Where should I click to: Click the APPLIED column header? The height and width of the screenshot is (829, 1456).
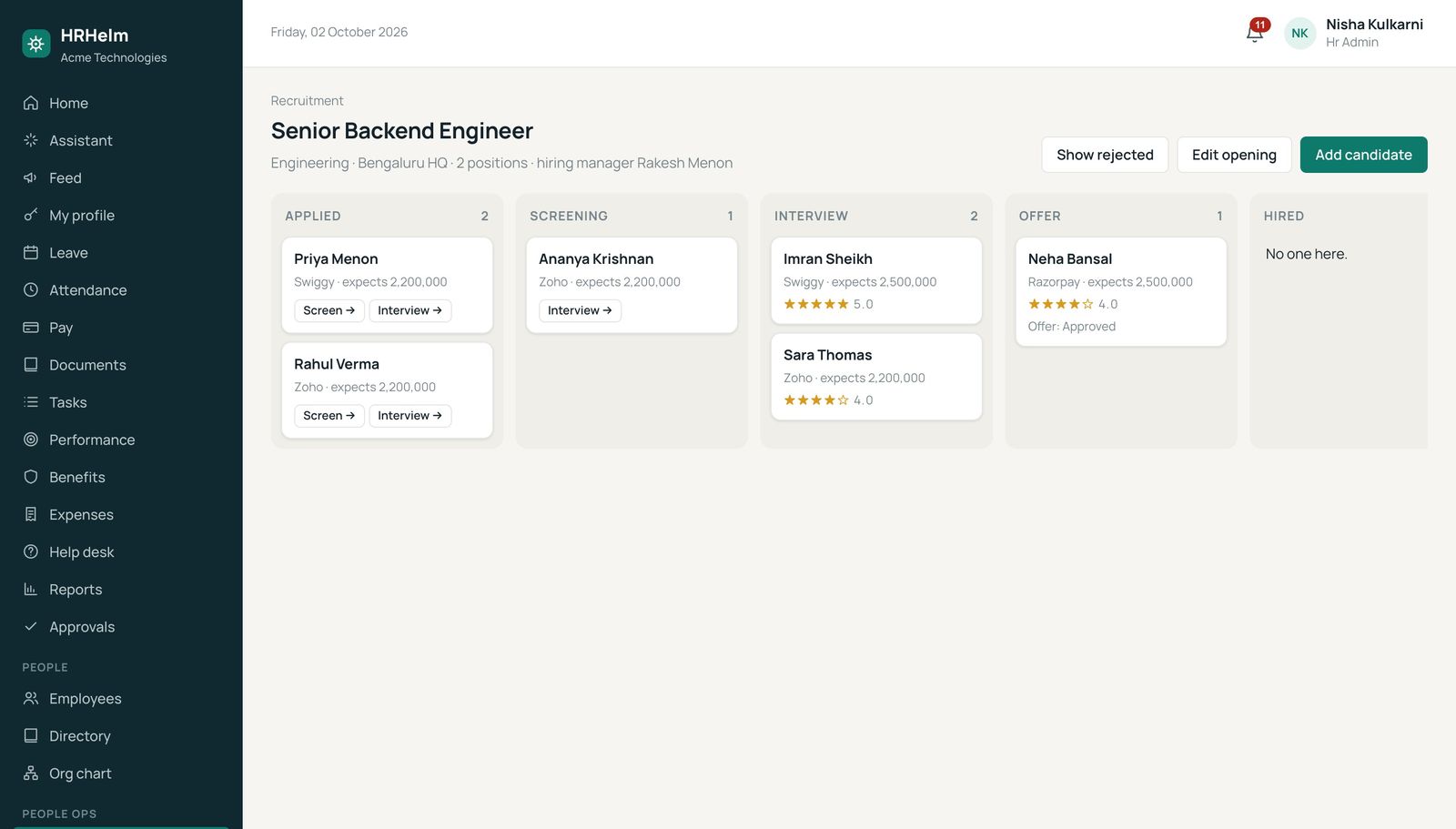(x=313, y=216)
